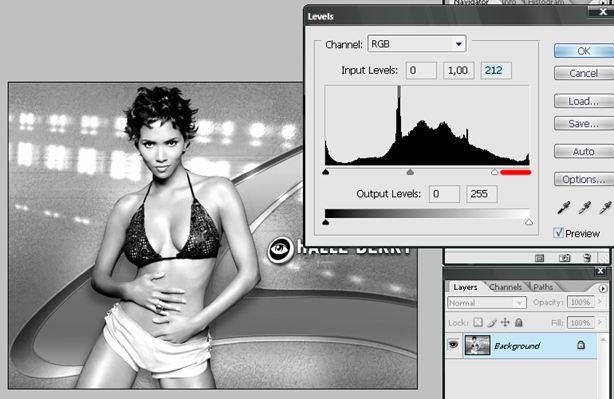The height and width of the screenshot is (399, 614).
Task: Expand the Opacity slider arrow
Action: tap(599, 302)
